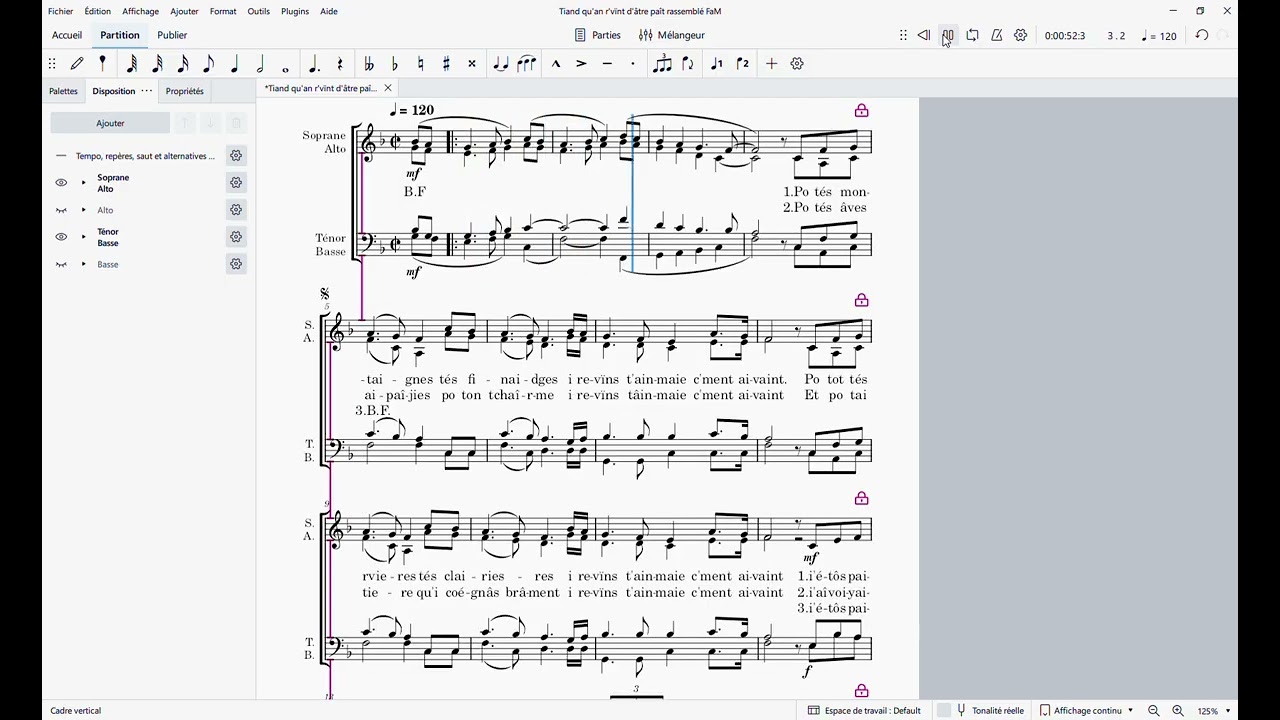This screenshot has width=1280, height=720.
Task: Select the half note duration
Action: point(260,63)
